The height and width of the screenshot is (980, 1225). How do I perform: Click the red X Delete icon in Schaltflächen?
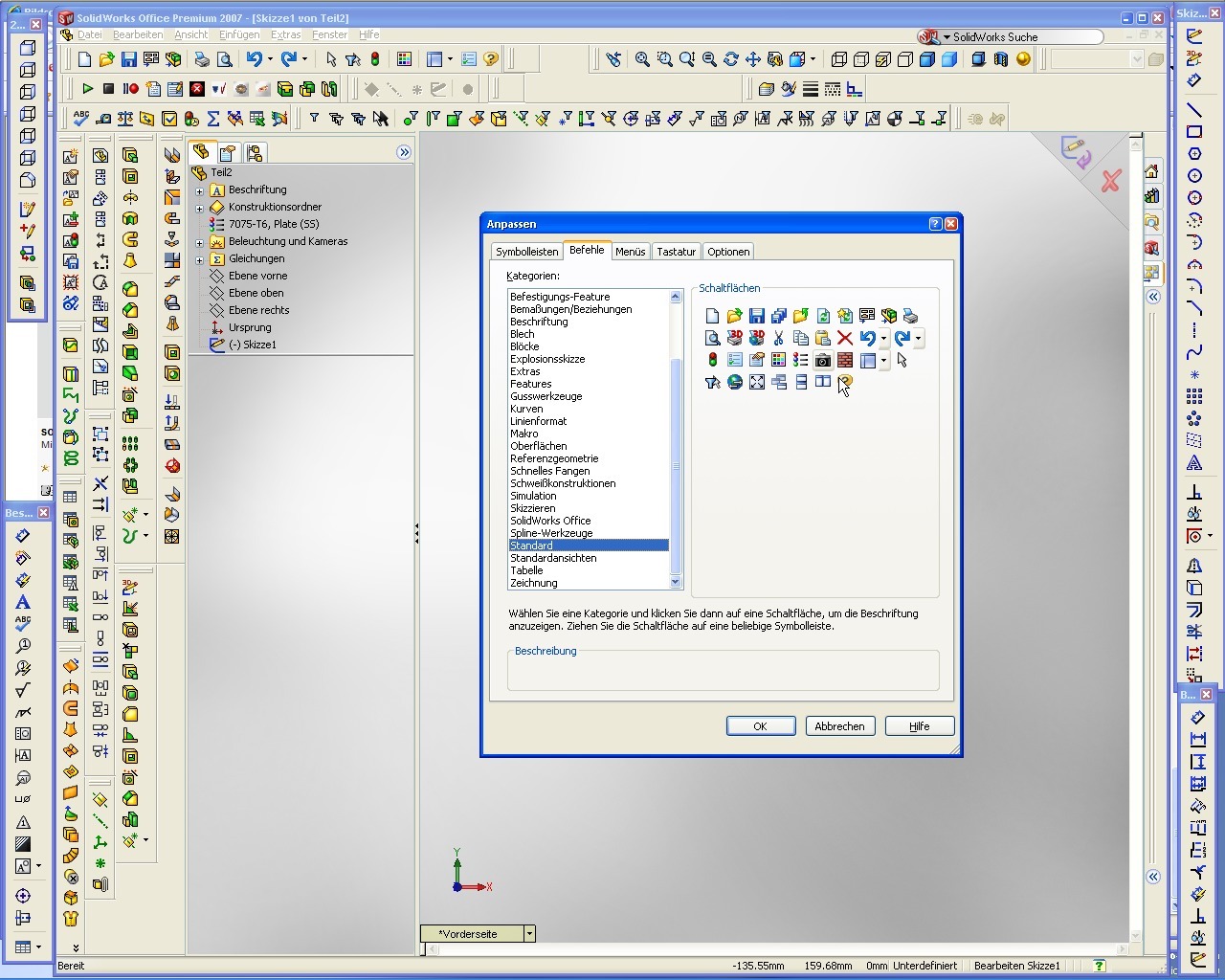pos(845,338)
